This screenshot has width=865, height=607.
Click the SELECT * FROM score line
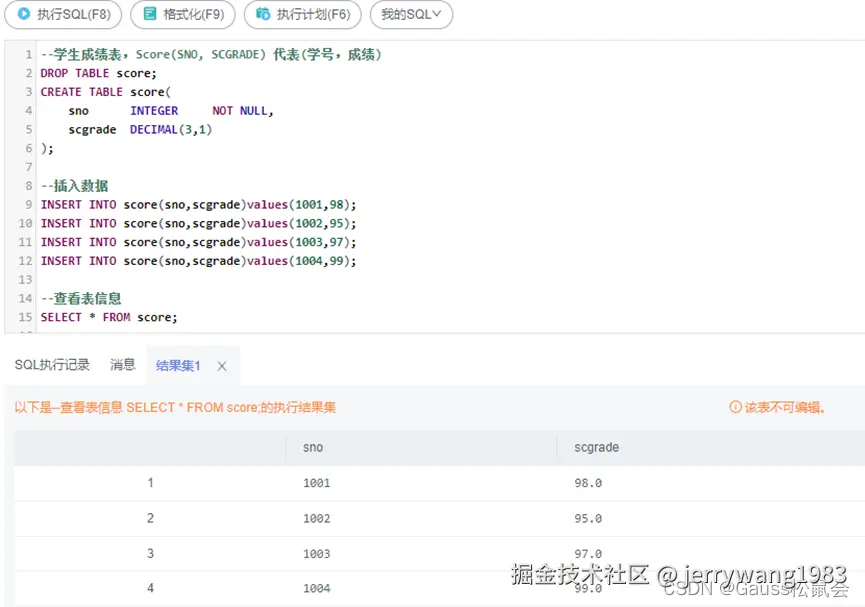(109, 317)
